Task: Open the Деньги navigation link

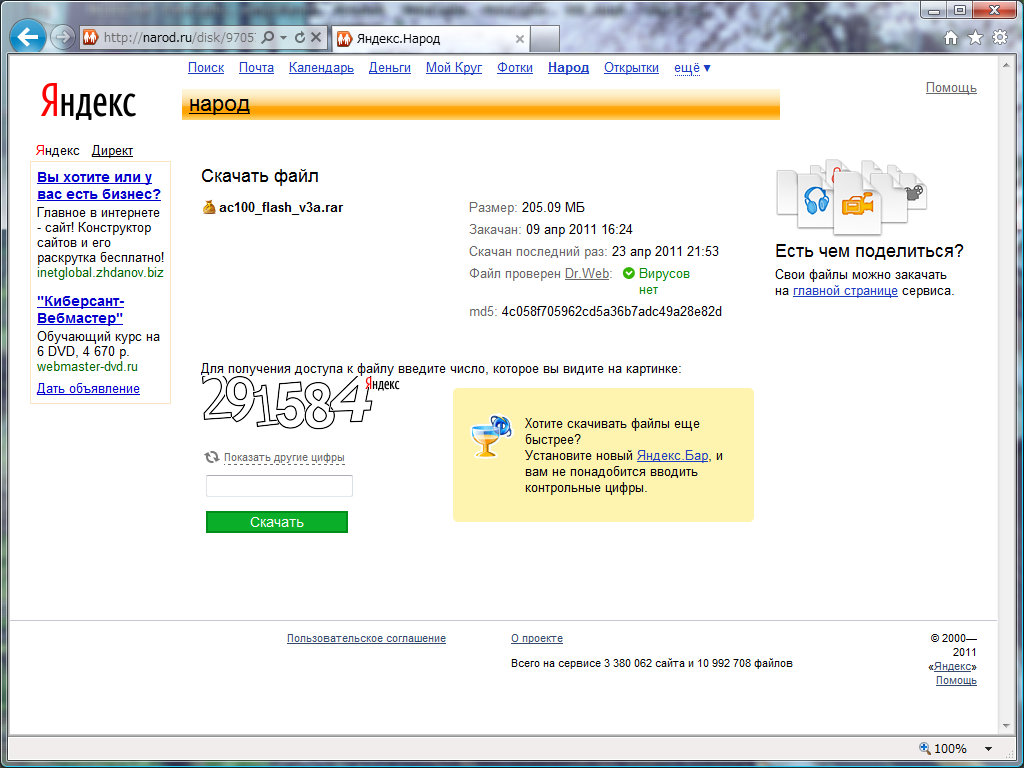Action: click(x=390, y=68)
